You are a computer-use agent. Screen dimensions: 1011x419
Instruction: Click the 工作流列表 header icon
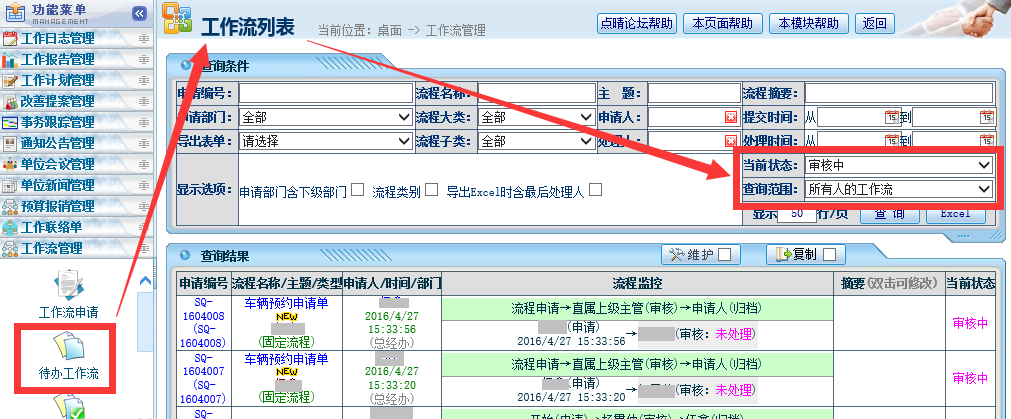(x=178, y=24)
